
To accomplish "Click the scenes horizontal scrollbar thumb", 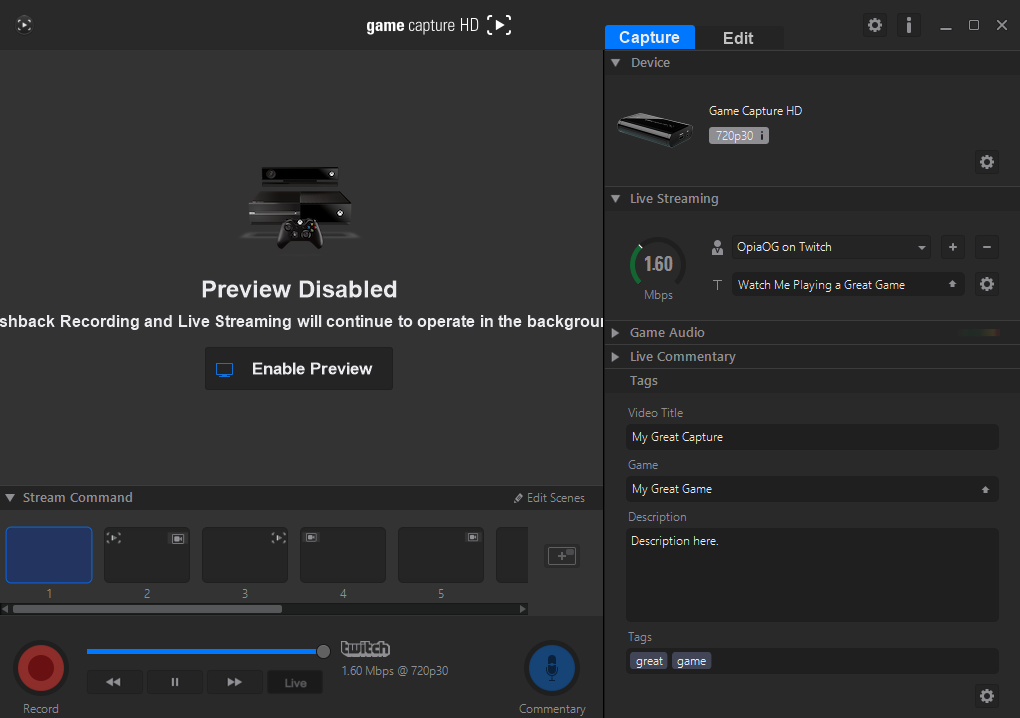I will pos(148,609).
